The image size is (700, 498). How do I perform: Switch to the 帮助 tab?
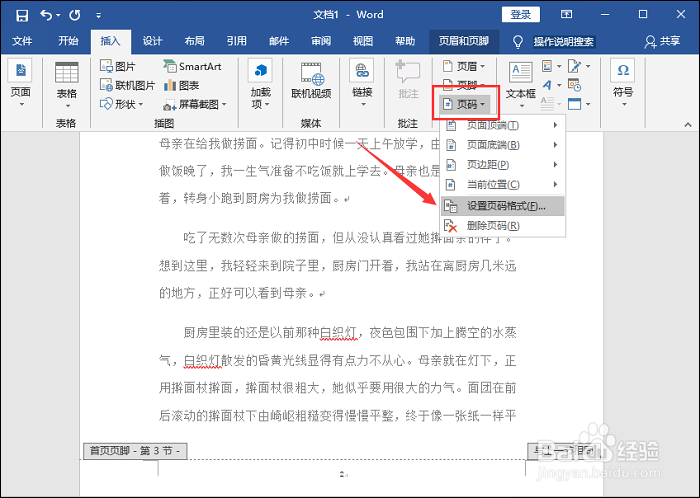click(x=405, y=41)
